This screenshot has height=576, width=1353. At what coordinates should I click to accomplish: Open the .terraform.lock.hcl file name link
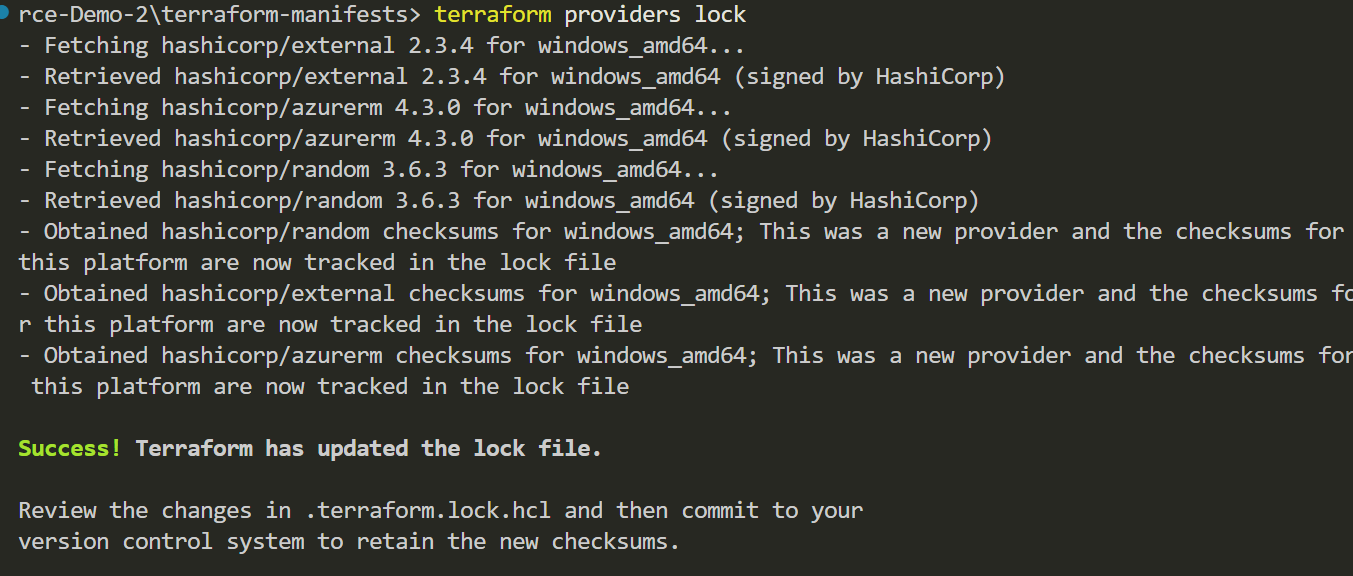click(x=430, y=511)
